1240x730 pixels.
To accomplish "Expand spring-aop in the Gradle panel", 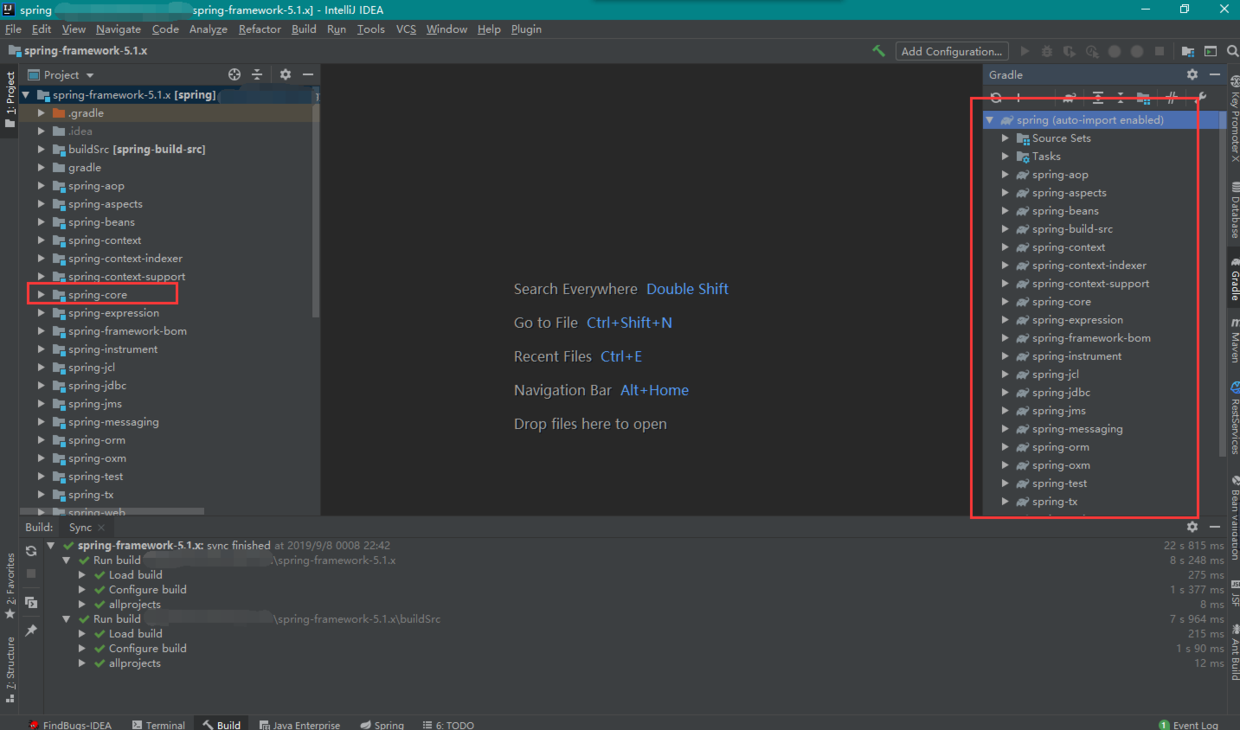I will [x=1005, y=174].
